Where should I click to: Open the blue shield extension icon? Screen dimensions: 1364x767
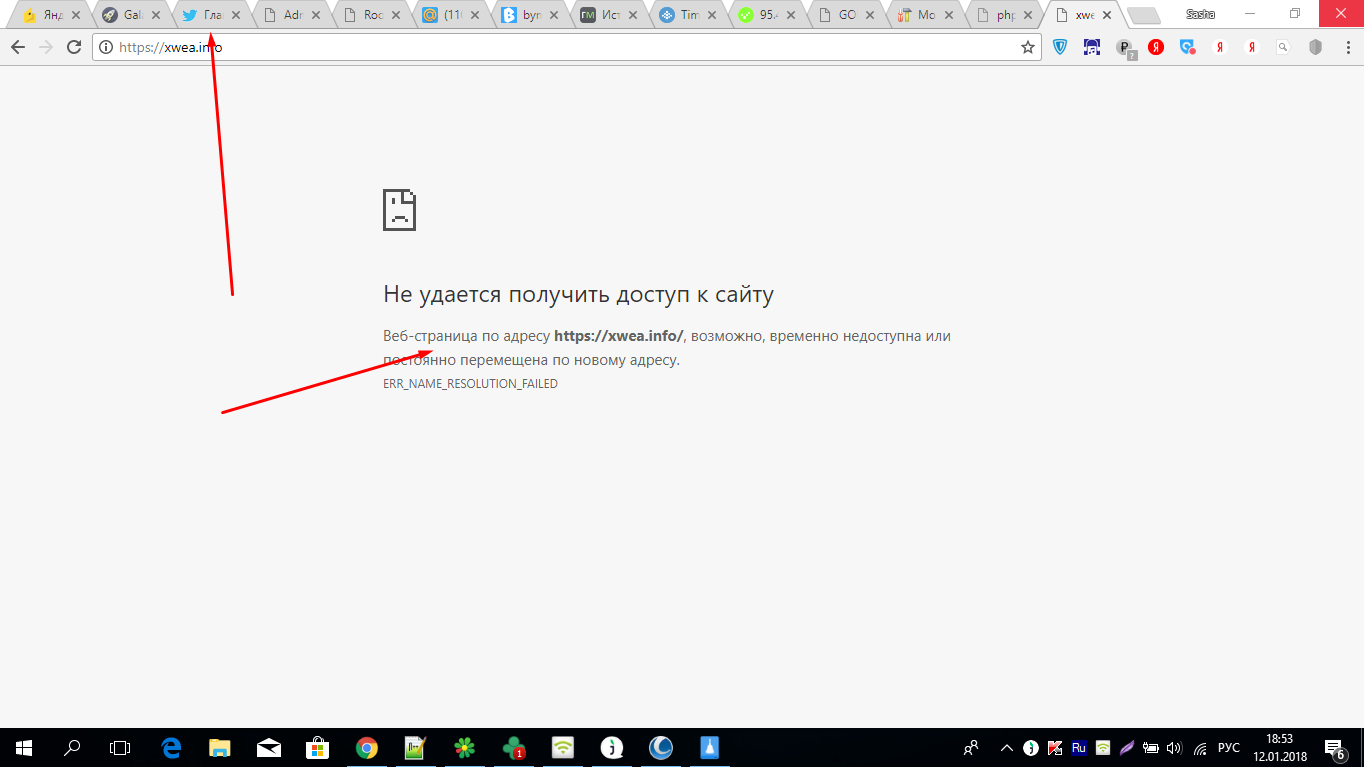coord(1060,47)
